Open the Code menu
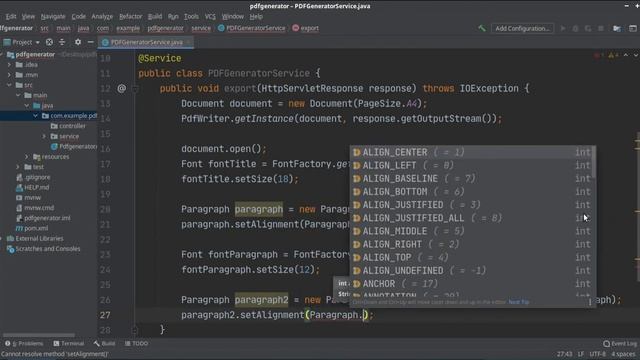 tap(78, 17)
